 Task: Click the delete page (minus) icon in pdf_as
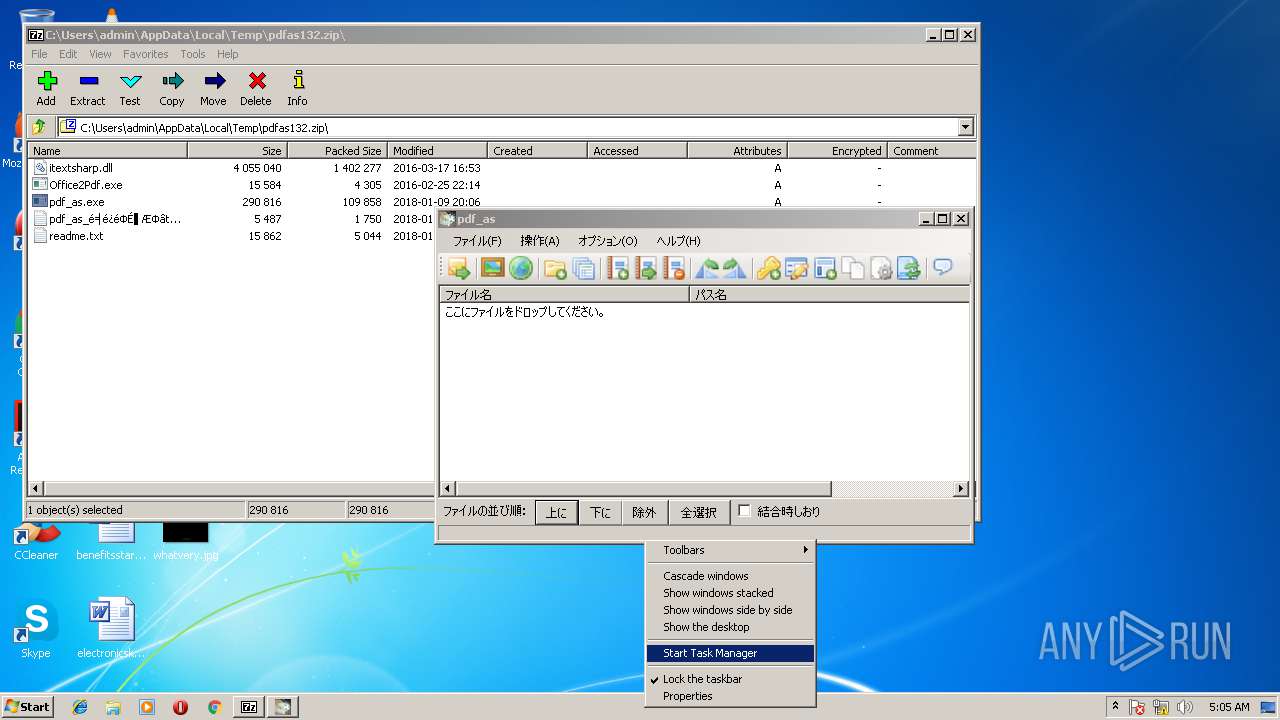(674, 268)
